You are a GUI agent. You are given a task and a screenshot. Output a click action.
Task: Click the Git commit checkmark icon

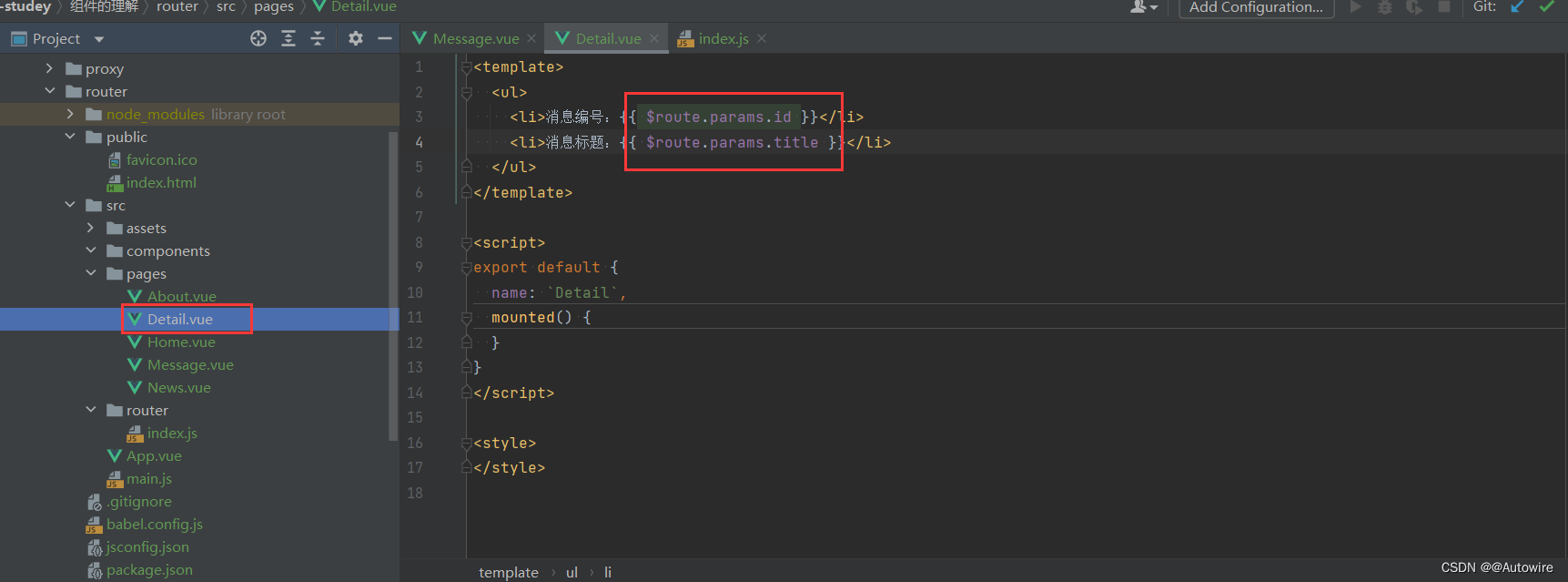(x=1546, y=7)
